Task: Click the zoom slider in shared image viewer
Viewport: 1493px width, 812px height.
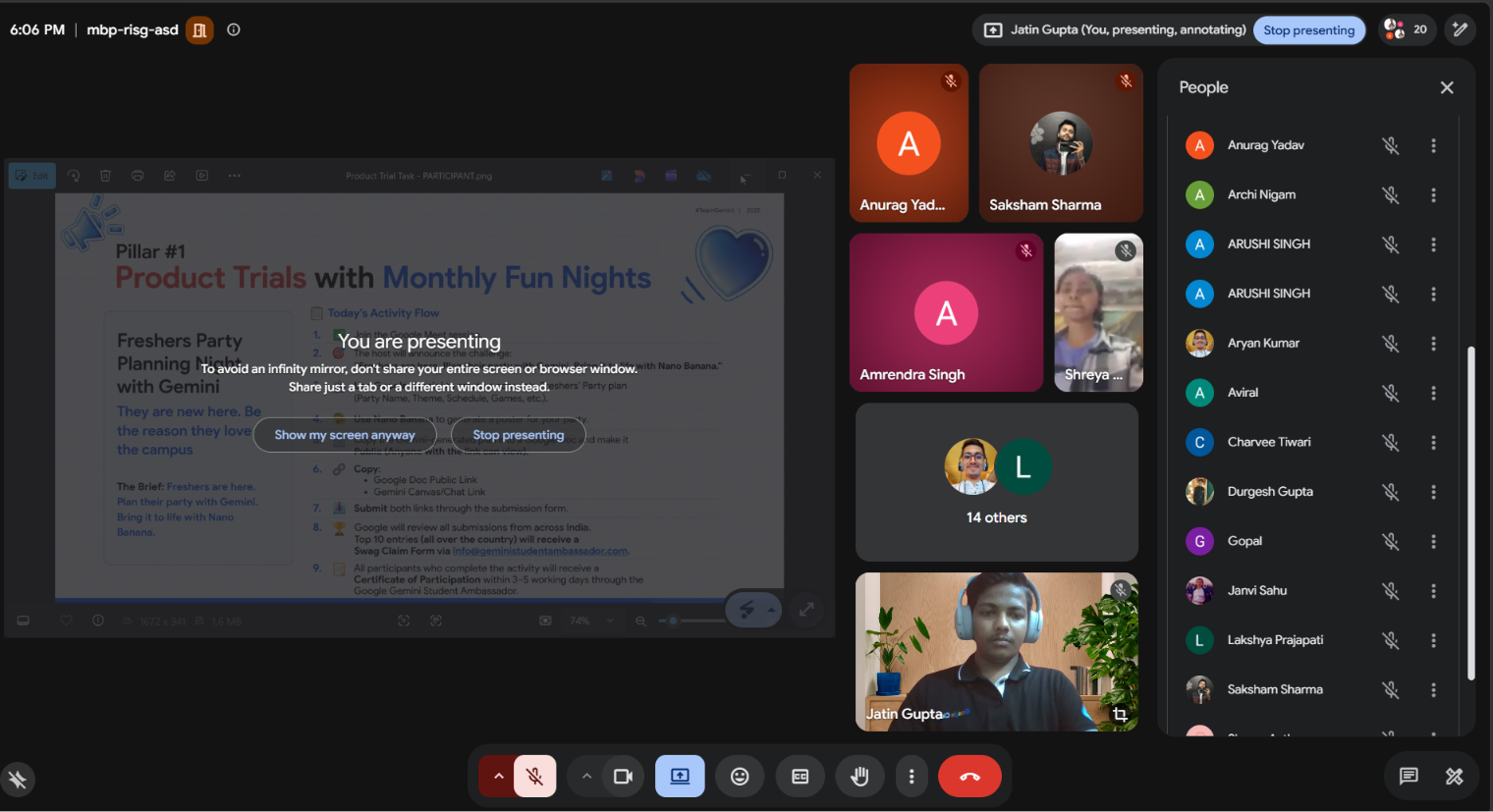Action: click(691, 621)
